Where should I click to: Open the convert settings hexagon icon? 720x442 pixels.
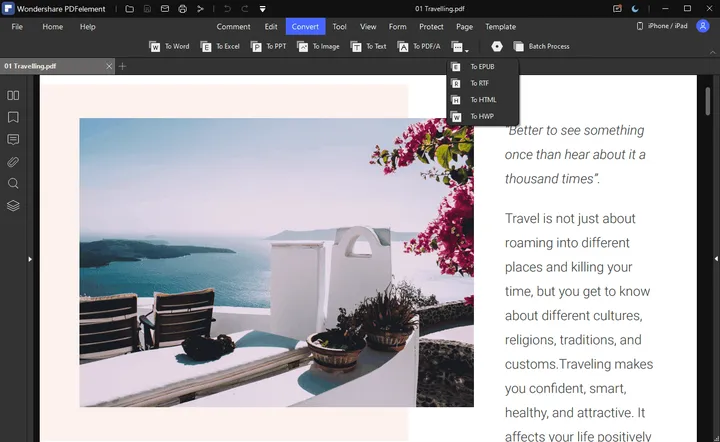[x=497, y=46]
